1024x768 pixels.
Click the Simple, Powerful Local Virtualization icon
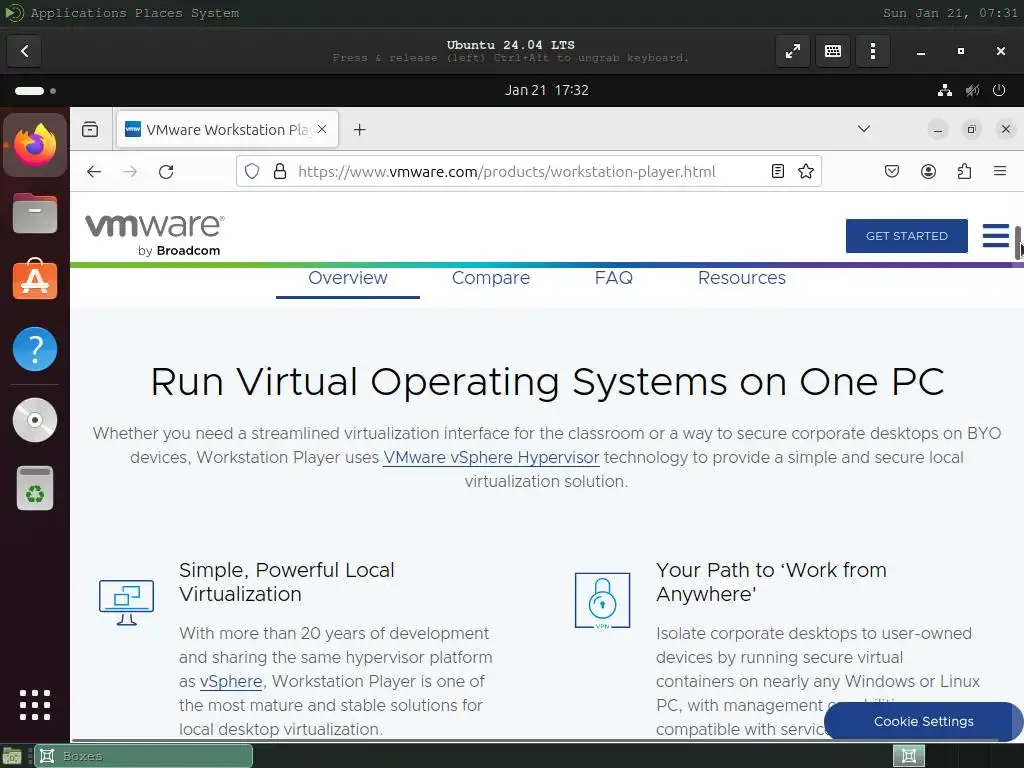pyautogui.click(x=126, y=601)
